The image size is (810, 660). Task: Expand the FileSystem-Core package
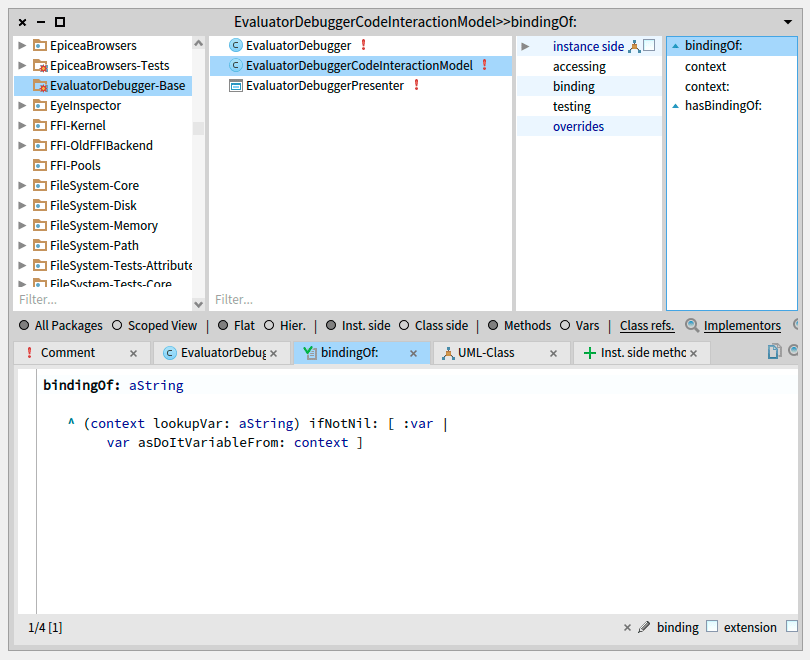pyautogui.click(x=23, y=186)
